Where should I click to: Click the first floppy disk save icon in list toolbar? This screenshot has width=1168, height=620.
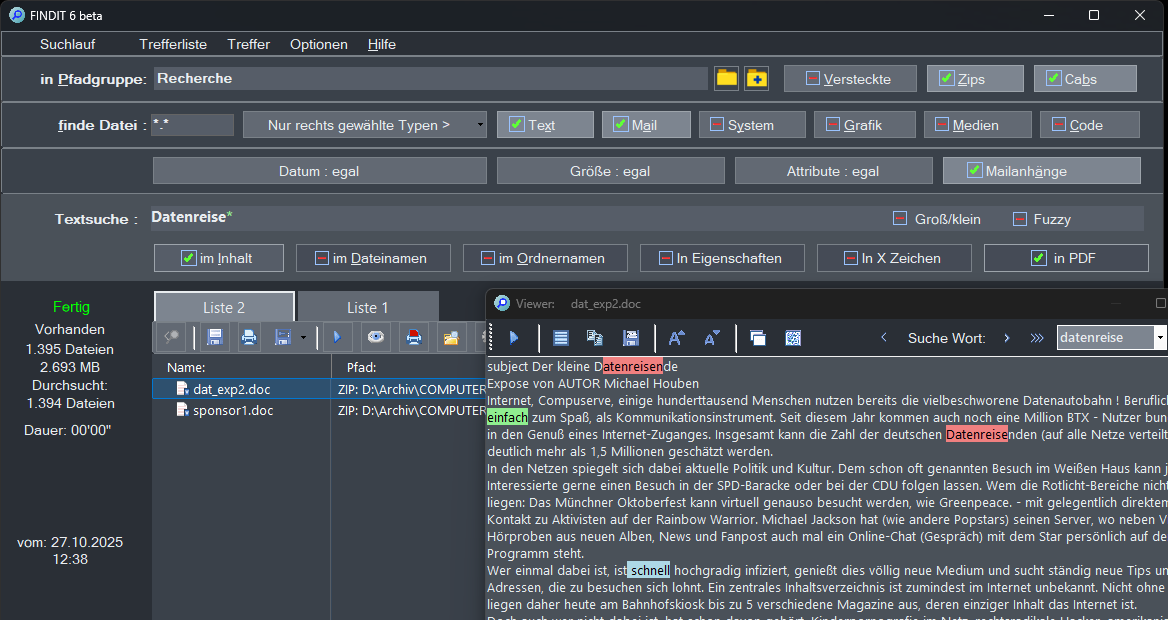(214, 338)
